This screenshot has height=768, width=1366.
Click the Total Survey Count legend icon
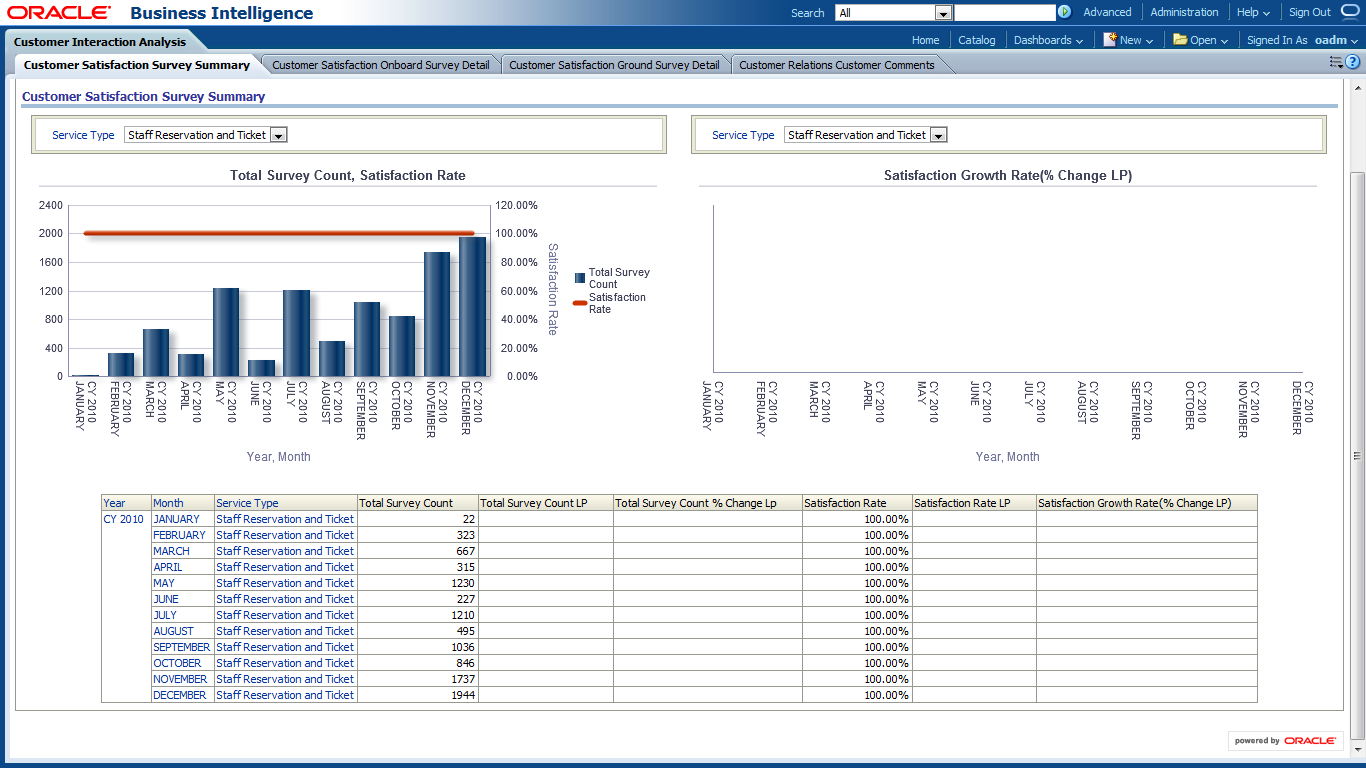point(580,278)
